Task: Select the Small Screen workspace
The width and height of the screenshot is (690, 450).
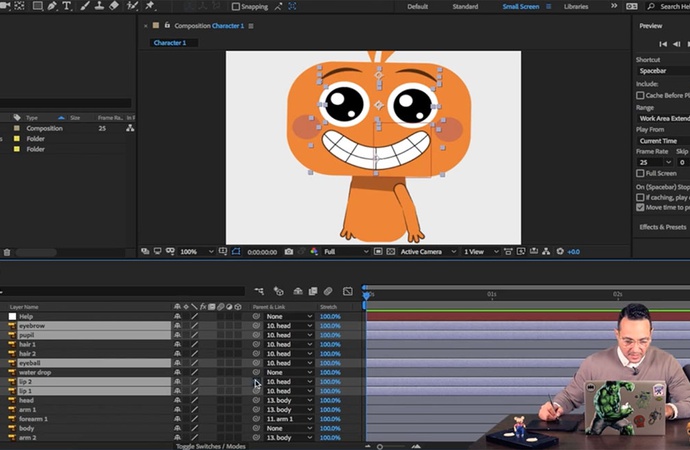Action: pos(521,7)
